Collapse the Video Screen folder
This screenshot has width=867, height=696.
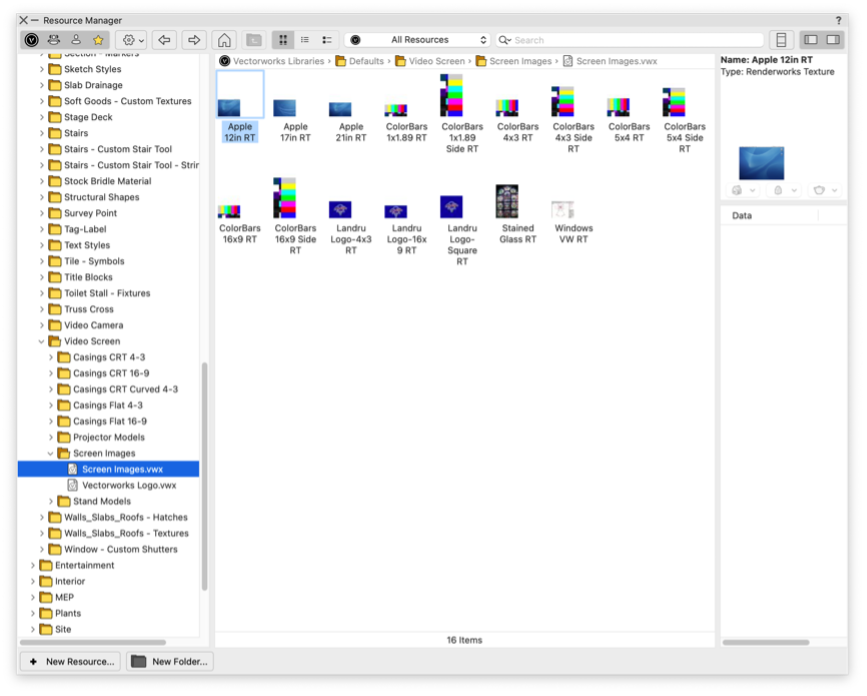(x=42, y=341)
